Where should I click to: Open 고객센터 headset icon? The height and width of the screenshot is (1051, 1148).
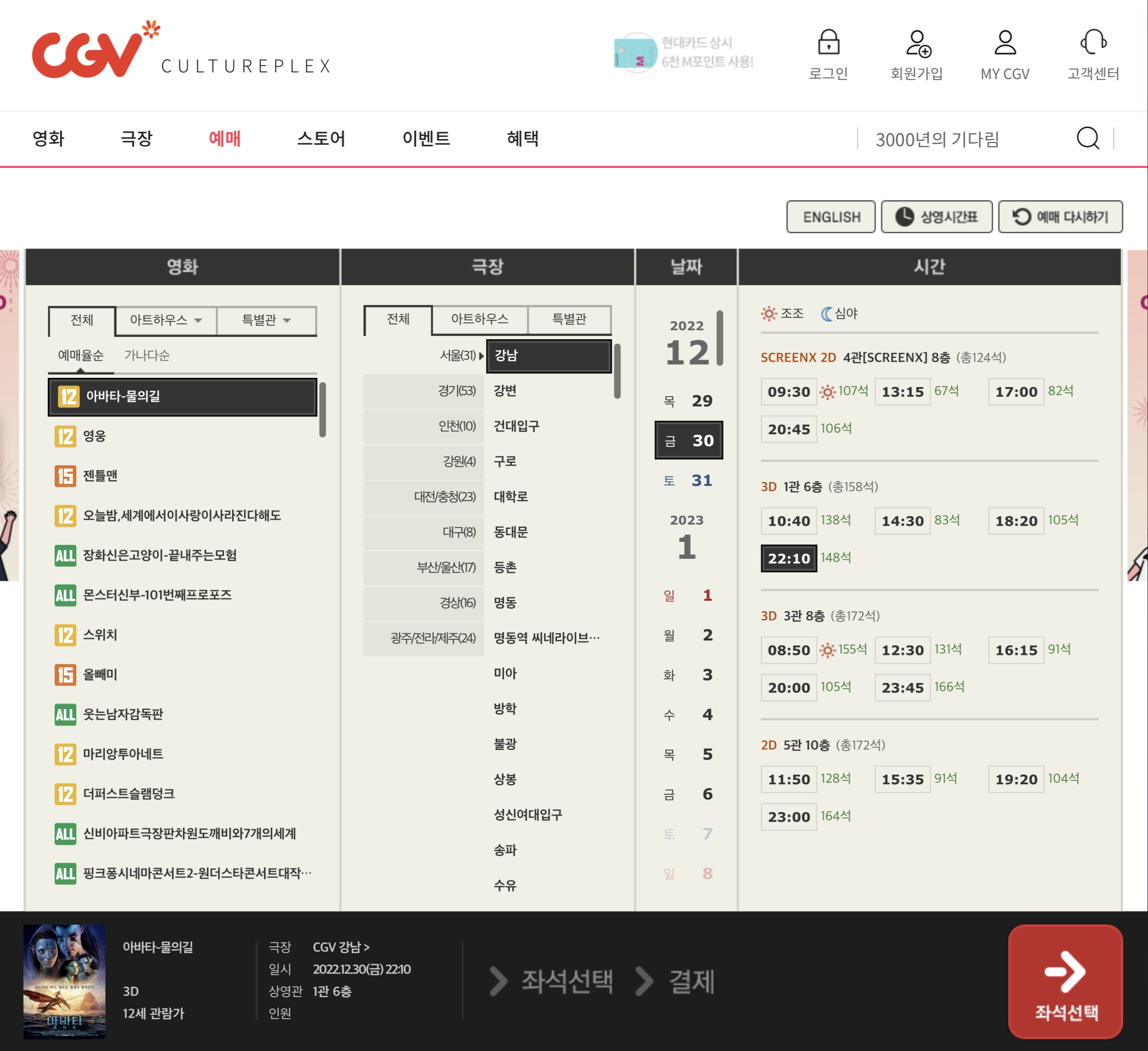tap(1093, 42)
